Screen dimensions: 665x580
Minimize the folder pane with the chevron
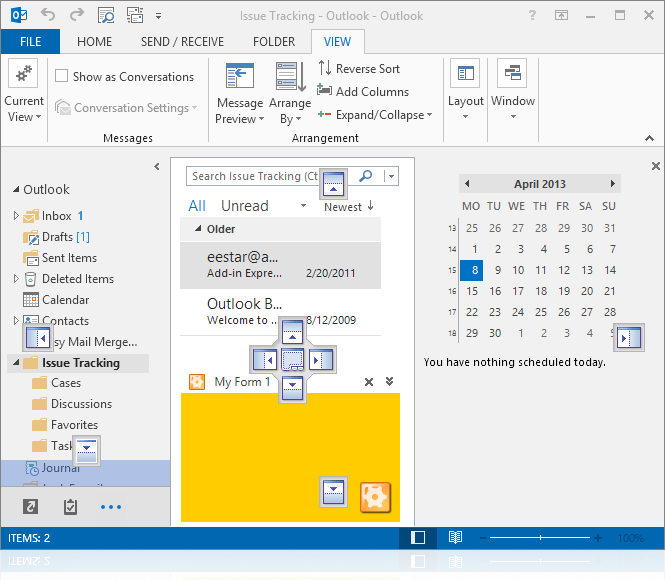(157, 167)
